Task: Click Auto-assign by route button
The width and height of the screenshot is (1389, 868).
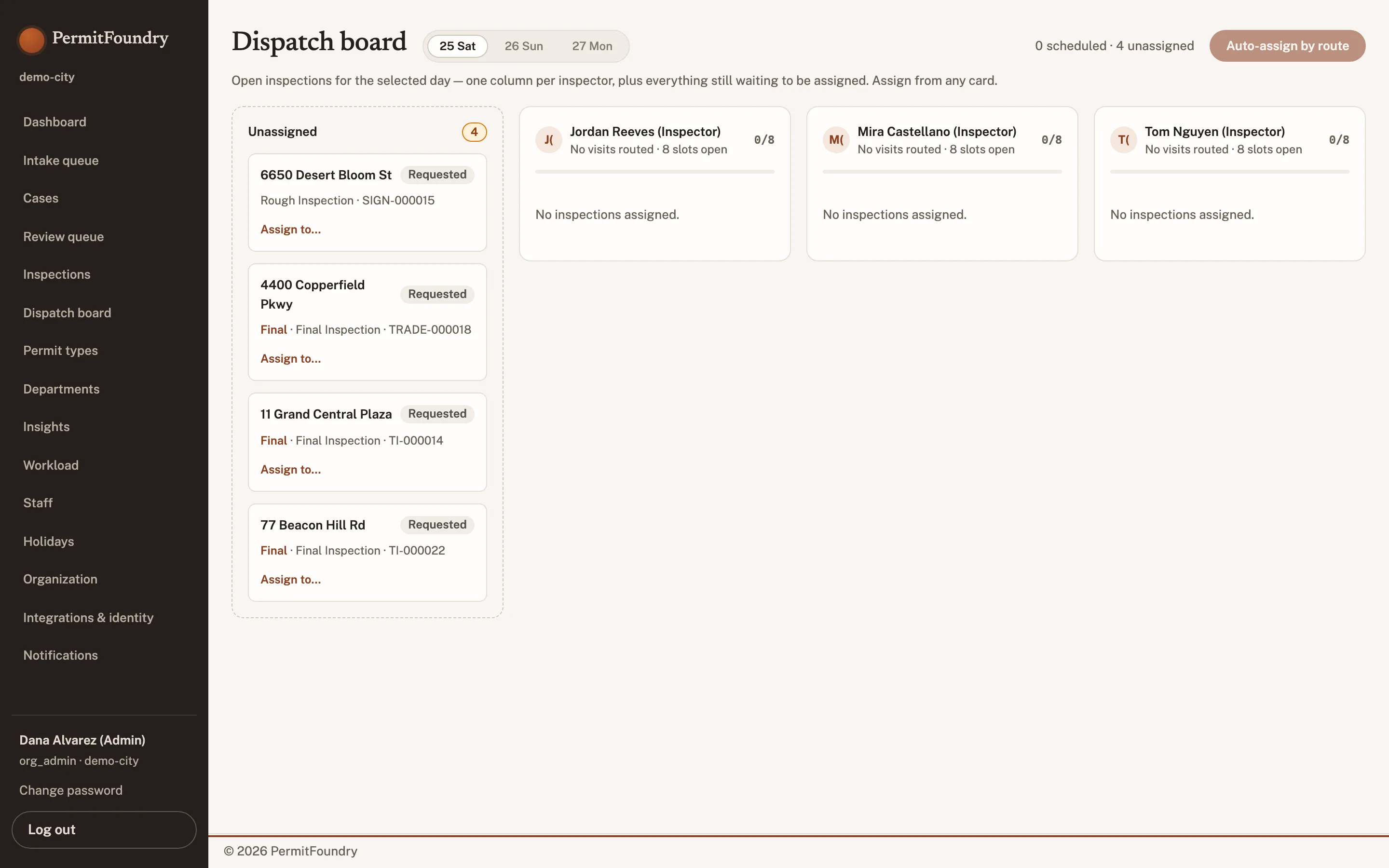Action: click(1287, 46)
